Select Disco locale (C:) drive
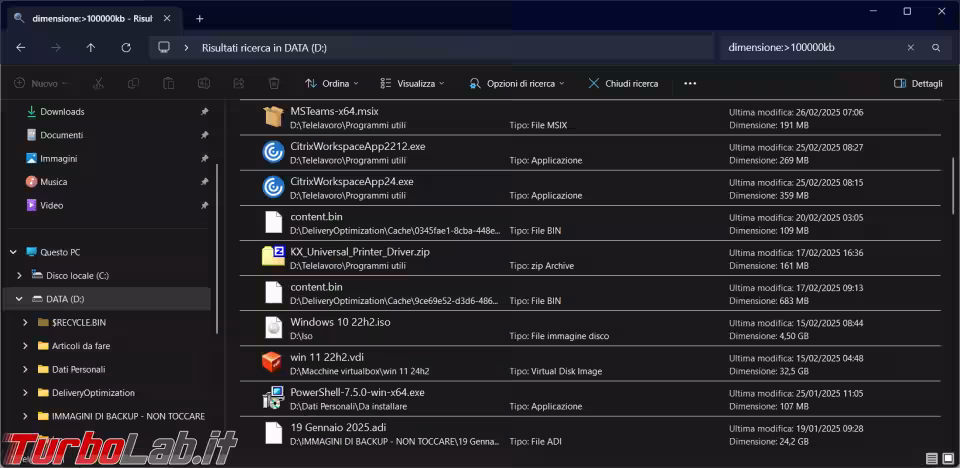Viewport: 960px width, 468px height. click(77, 276)
